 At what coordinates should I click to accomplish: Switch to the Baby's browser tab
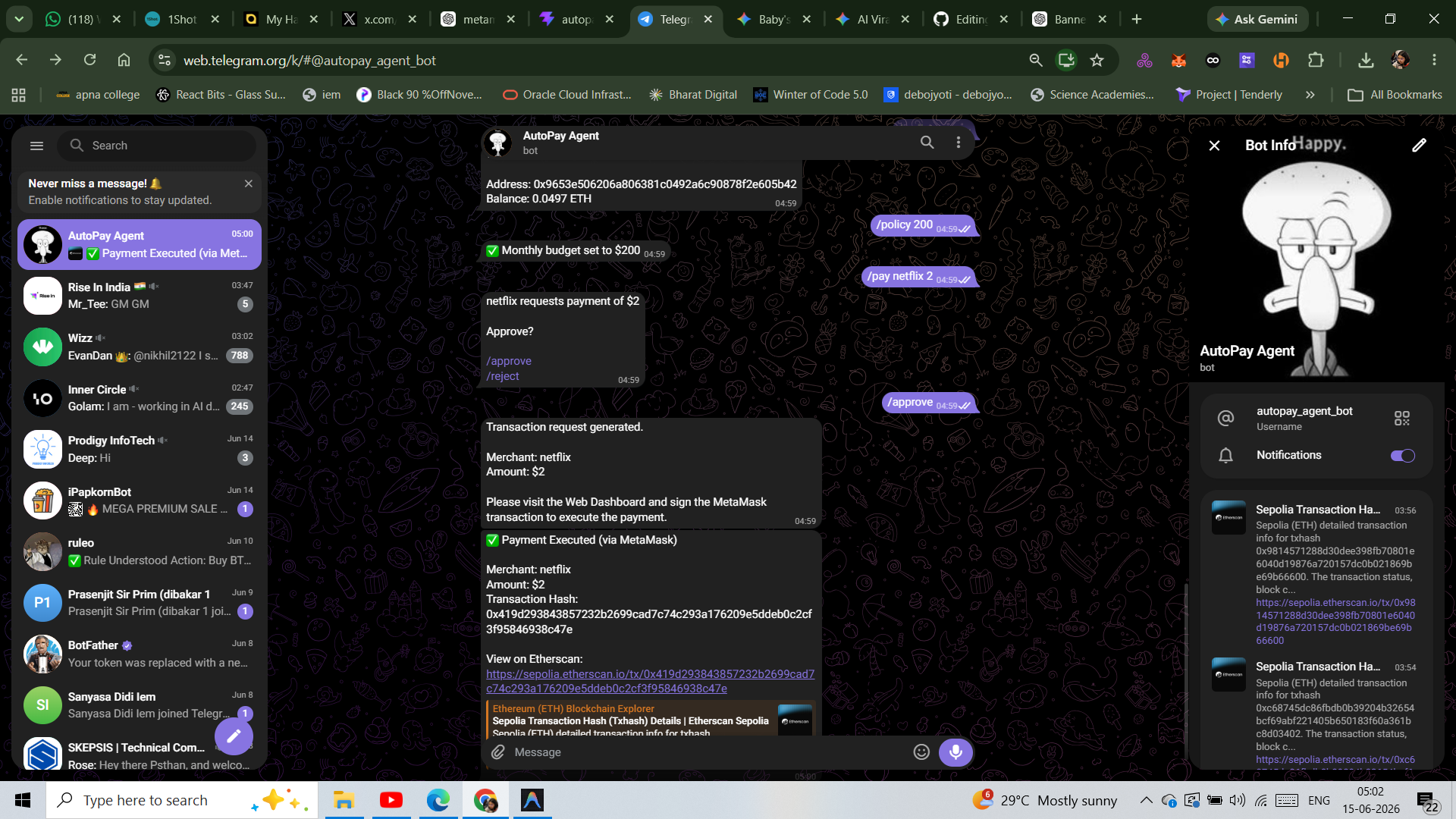(x=773, y=20)
